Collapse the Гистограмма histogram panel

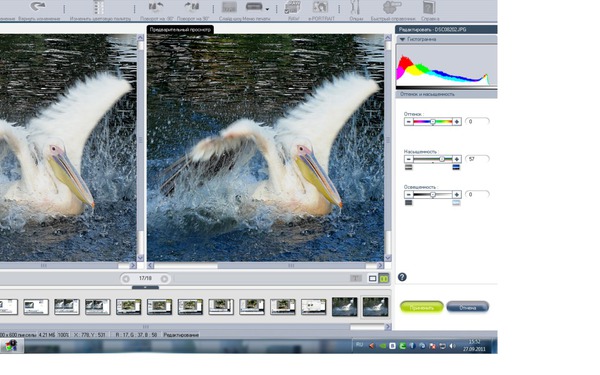click(x=402, y=39)
